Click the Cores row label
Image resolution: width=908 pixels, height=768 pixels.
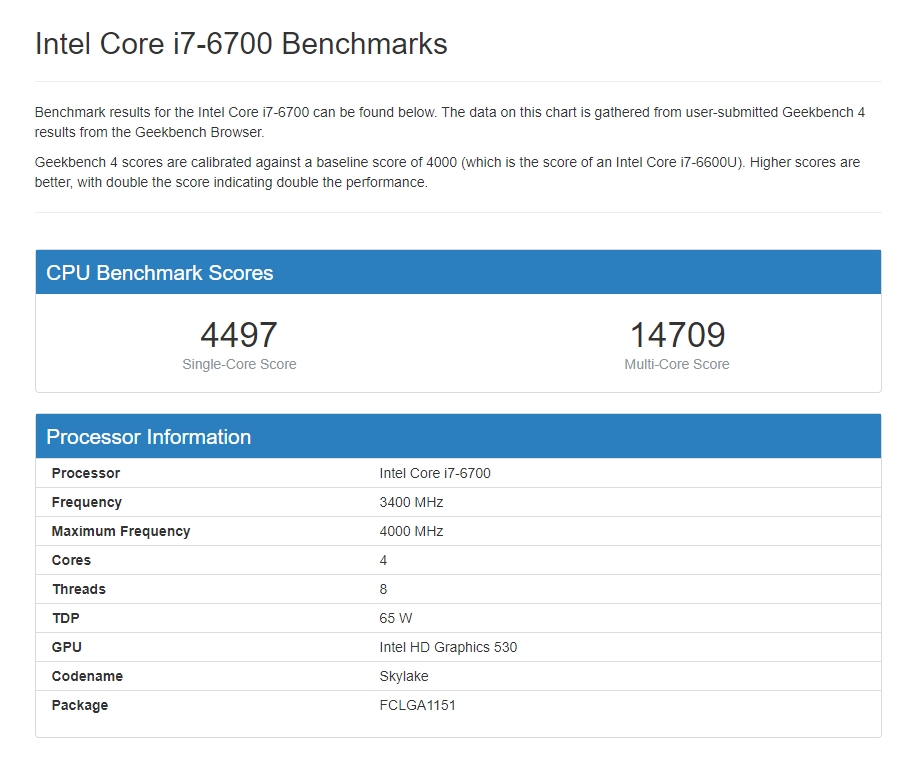tap(71, 560)
